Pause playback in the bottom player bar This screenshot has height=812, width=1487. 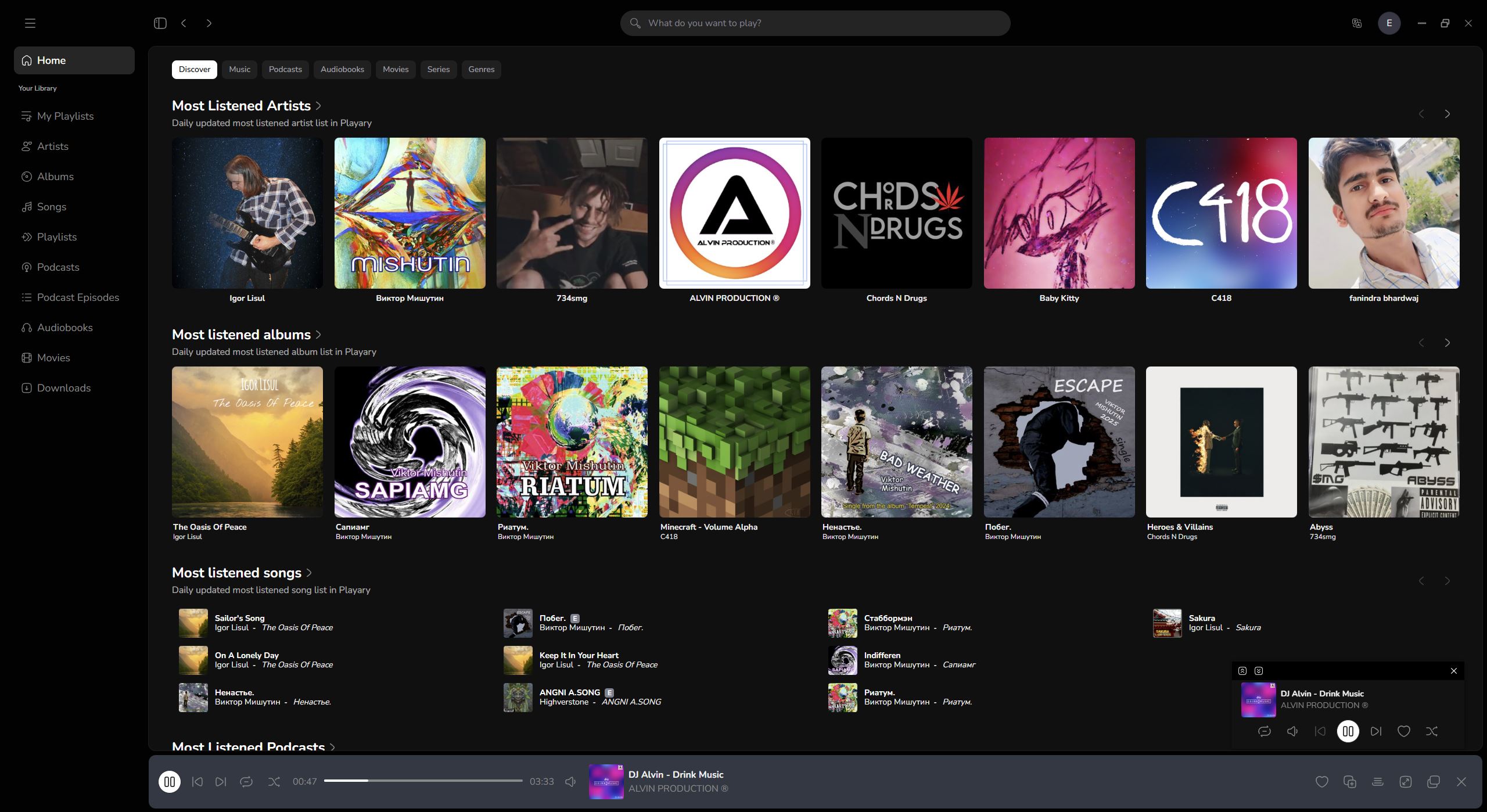(170, 782)
